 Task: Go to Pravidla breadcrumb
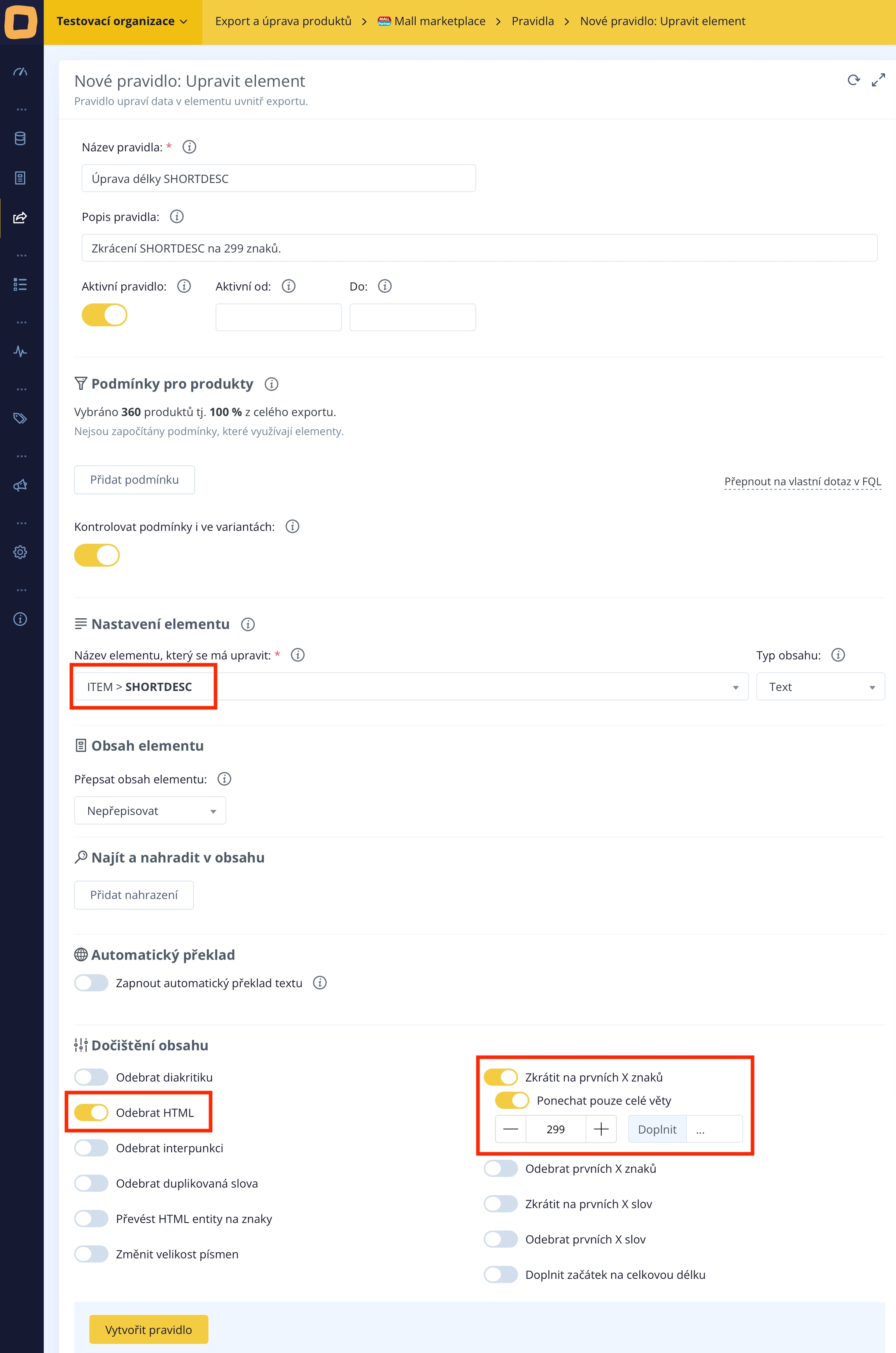(x=532, y=22)
